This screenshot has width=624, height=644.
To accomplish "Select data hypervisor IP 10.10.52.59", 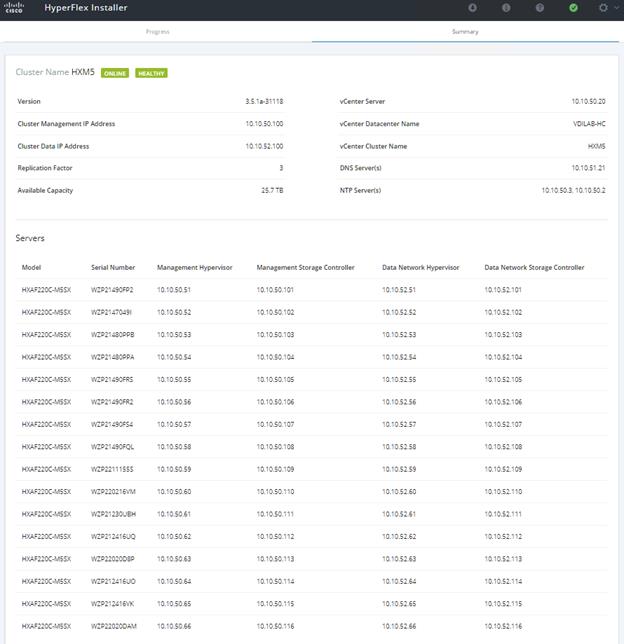I will pos(399,469).
